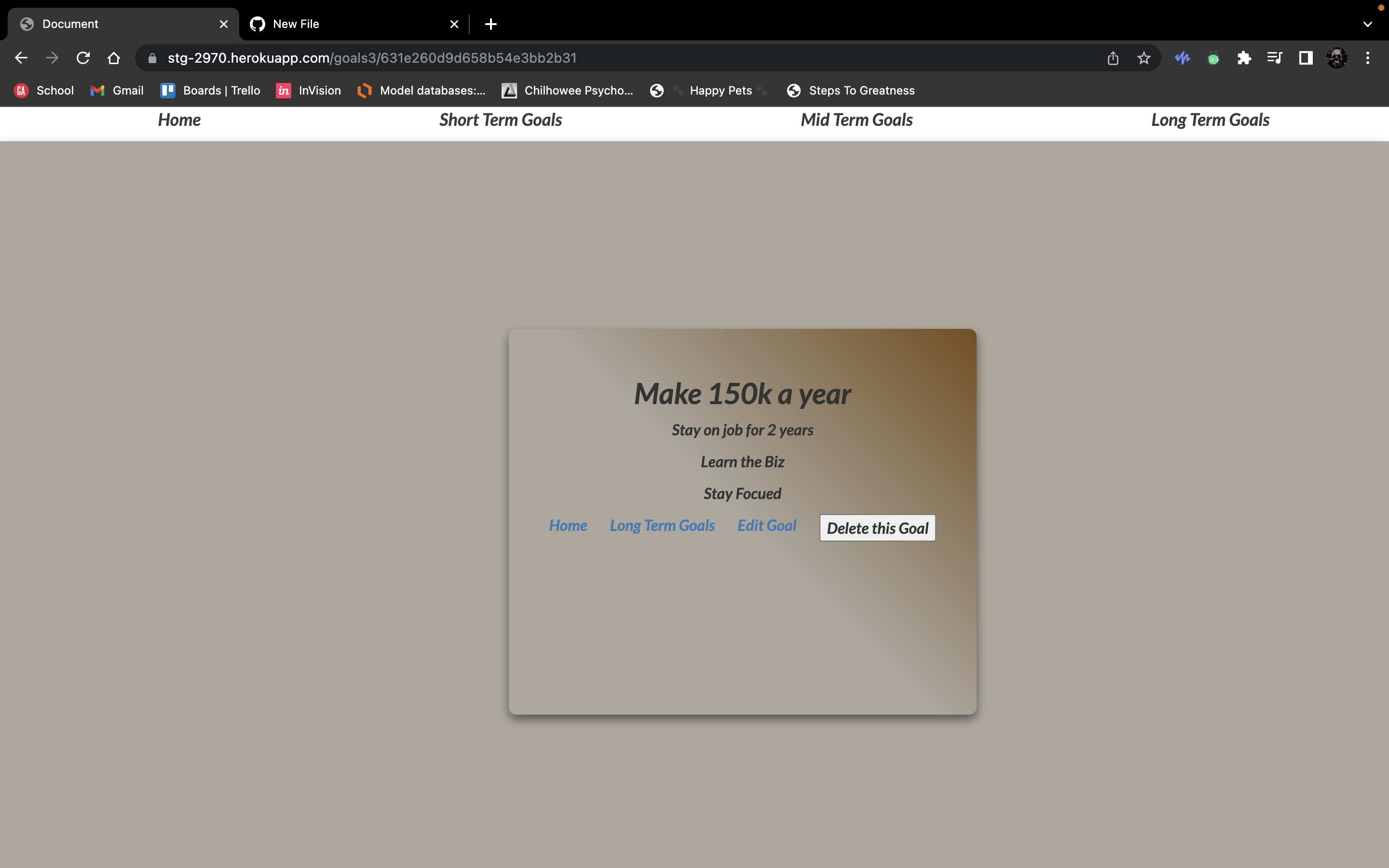1389x868 pixels.
Task: Follow the Edit Goal link
Action: click(x=766, y=525)
